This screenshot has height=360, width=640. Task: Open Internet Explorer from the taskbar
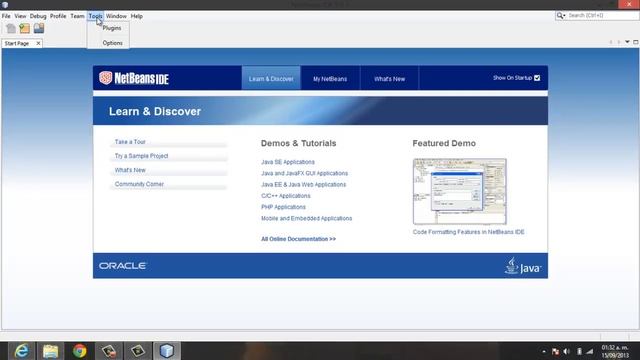point(21,351)
